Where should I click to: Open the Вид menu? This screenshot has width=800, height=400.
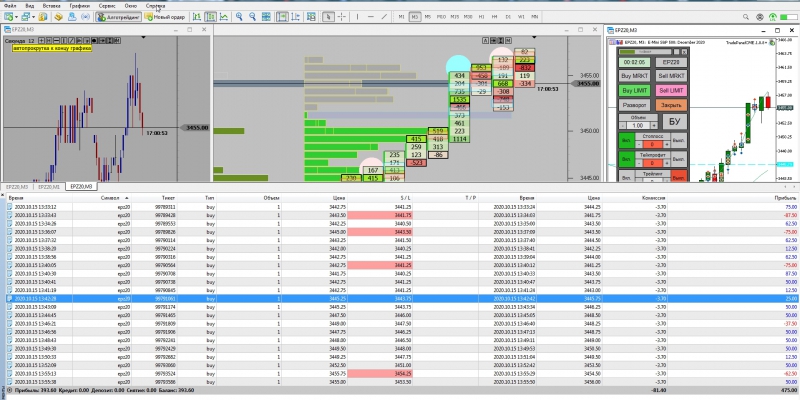point(30,6)
